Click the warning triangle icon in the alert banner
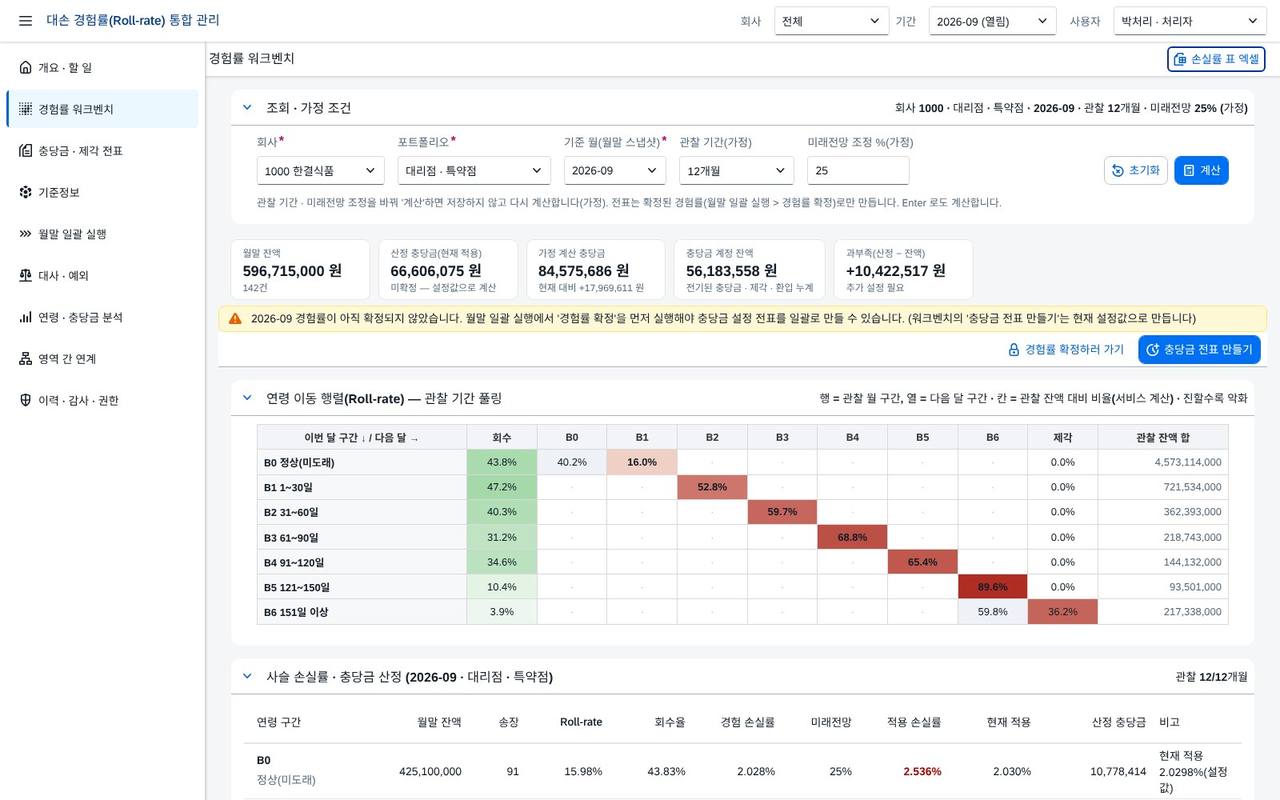 pyautogui.click(x=235, y=319)
